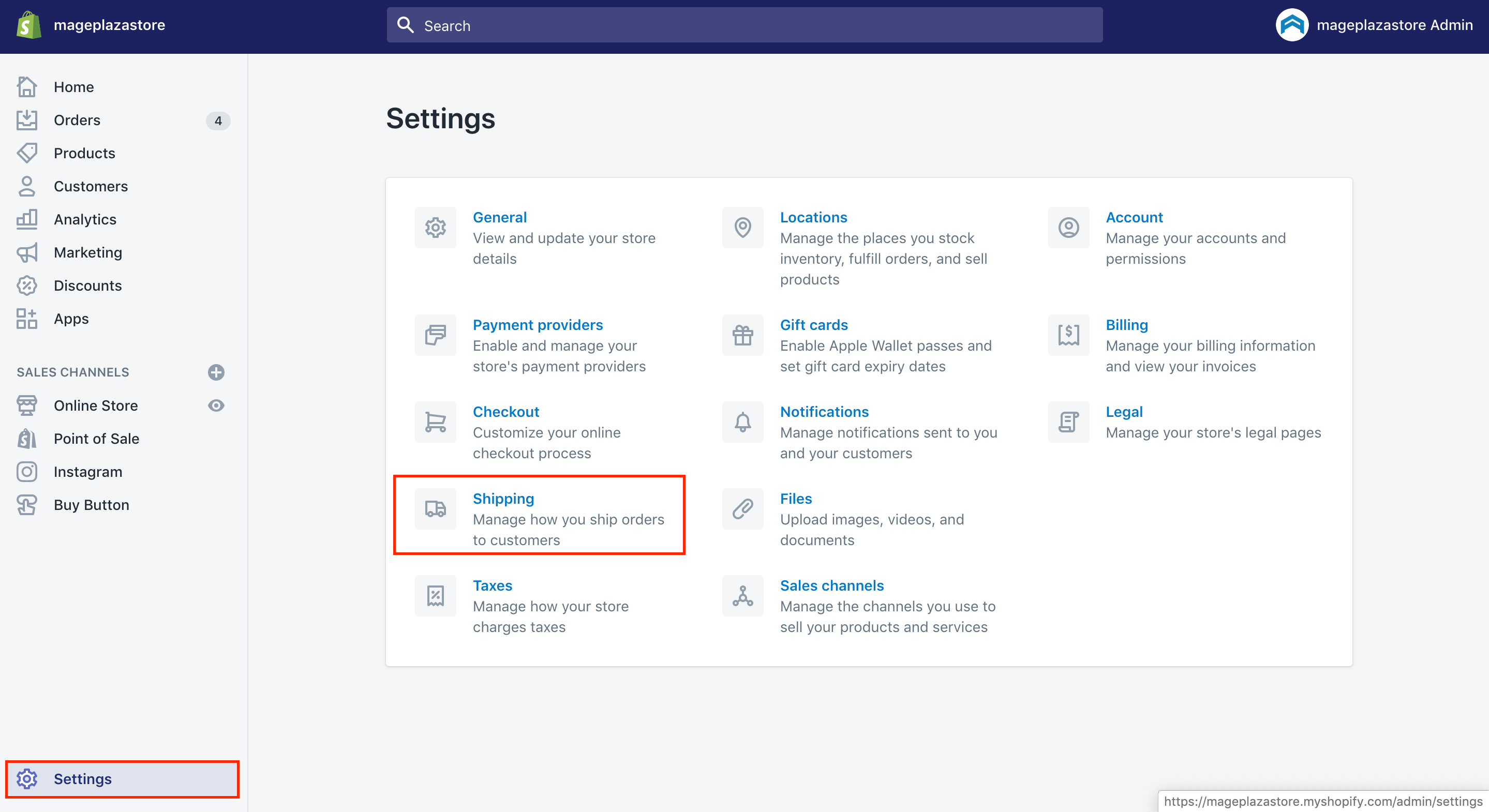Viewport: 1489px width, 812px height.
Task: Click the Orders sidebar icon
Action: point(27,119)
